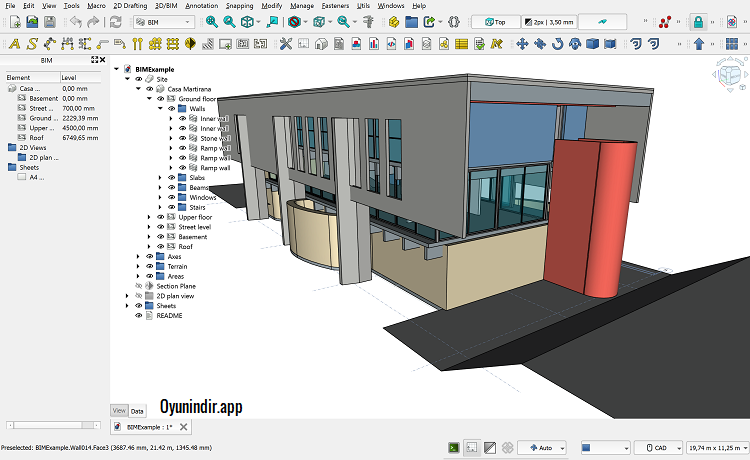This screenshot has width=750, height=460.
Task: Save the document with the floppy disk icon
Action: (50, 22)
